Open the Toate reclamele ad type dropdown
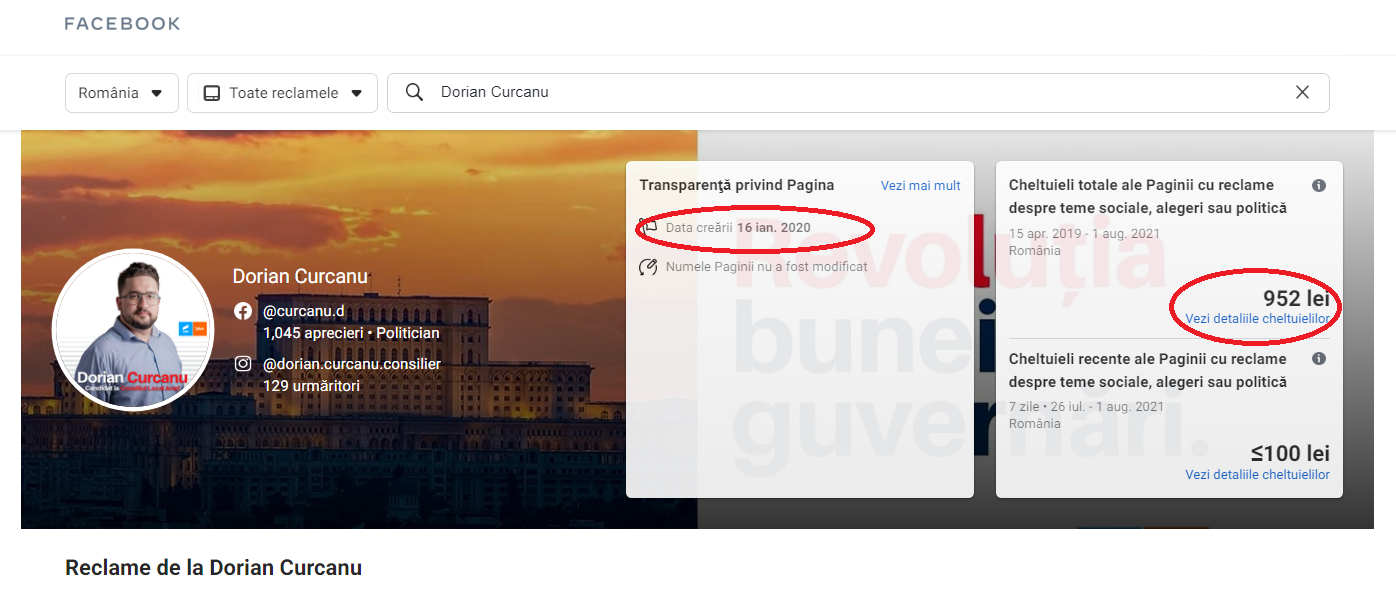Screen dimensions: 1396x591 click(x=282, y=93)
